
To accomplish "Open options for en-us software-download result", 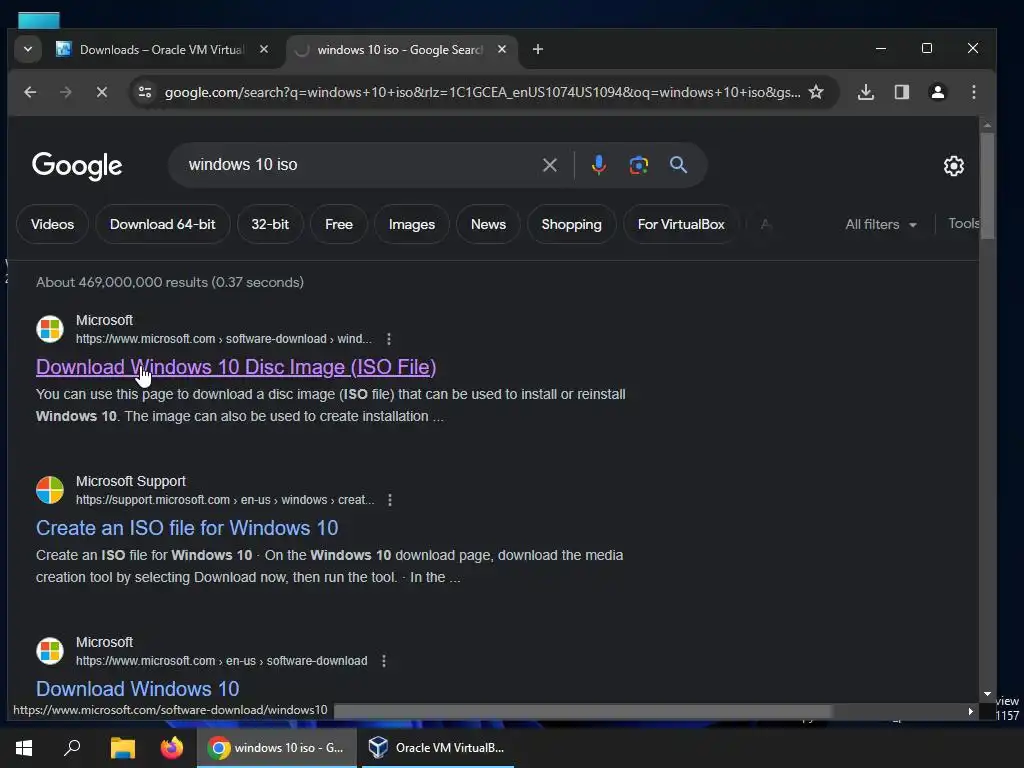I will (x=384, y=661).
